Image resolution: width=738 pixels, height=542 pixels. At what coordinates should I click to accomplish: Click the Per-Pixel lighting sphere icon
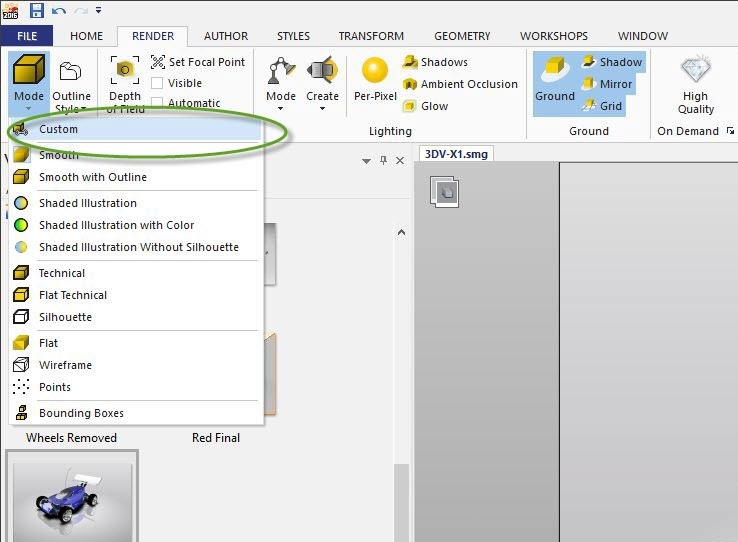(375, 70)
